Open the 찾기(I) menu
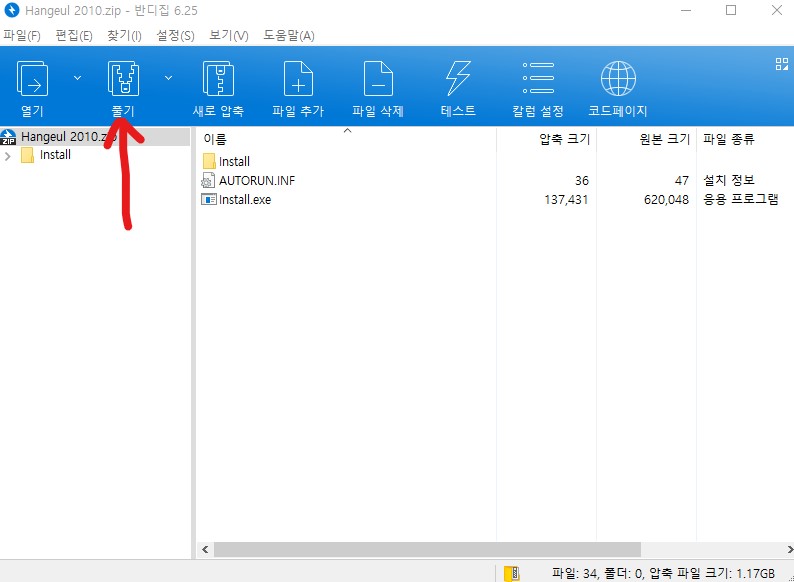Viewport: 794px width, 582px height. coord(124,36)
